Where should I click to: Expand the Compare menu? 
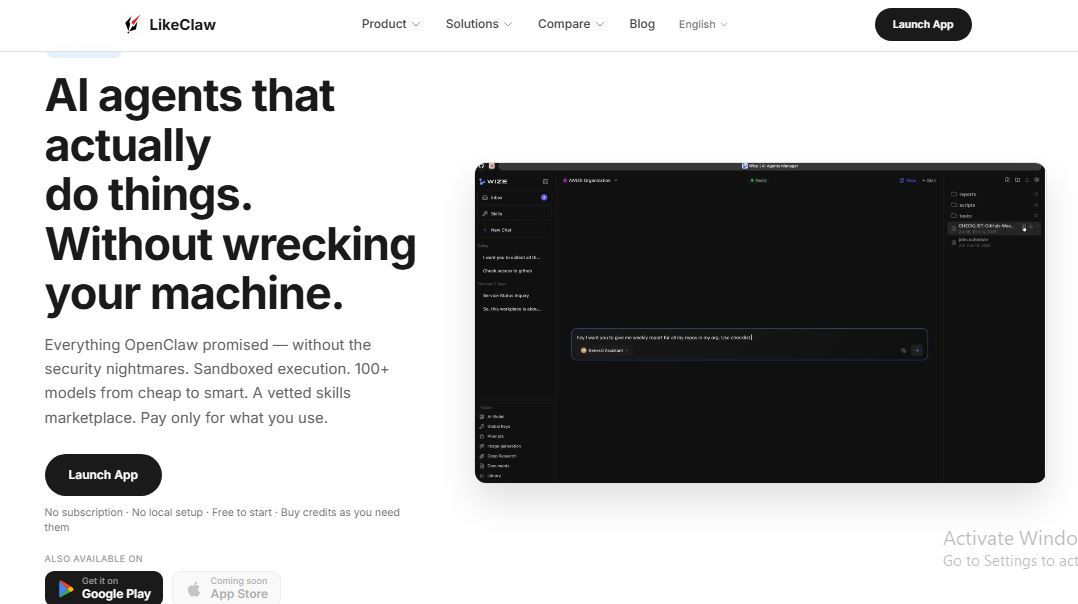571,24
